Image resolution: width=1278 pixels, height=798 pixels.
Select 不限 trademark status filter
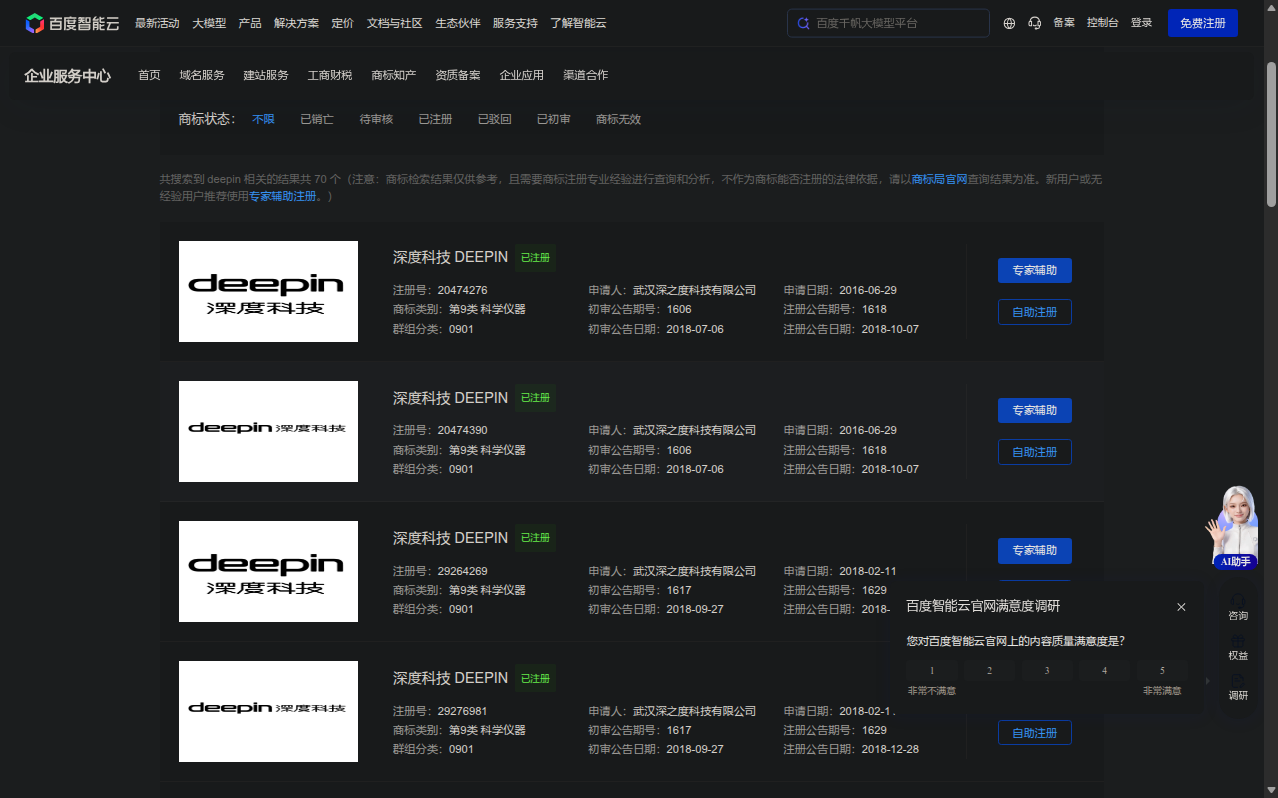point(263,119)
